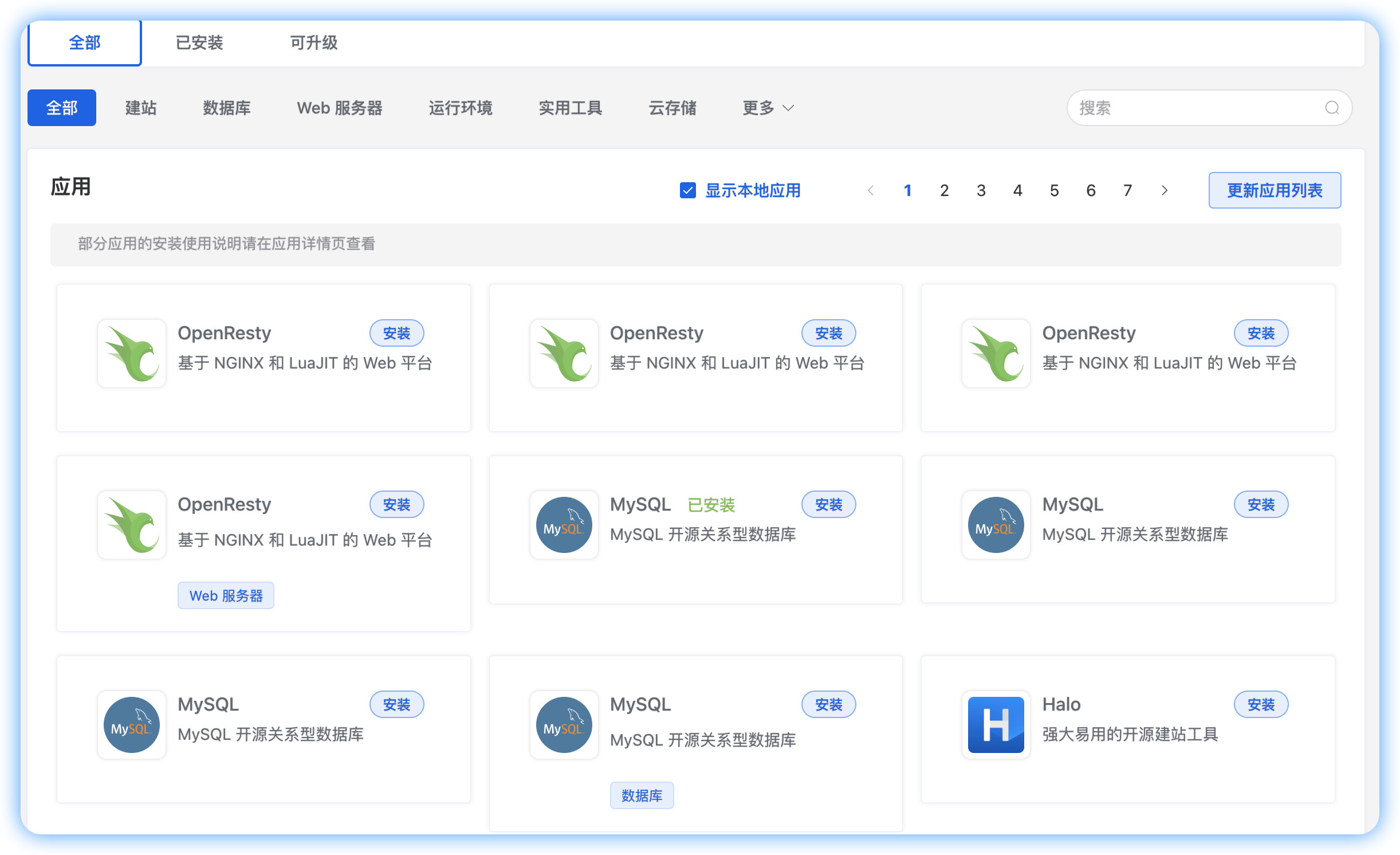This screenshot has width=1400, height=855.
Task: Switch to the 可升级 tab
Action: point(313,42)
